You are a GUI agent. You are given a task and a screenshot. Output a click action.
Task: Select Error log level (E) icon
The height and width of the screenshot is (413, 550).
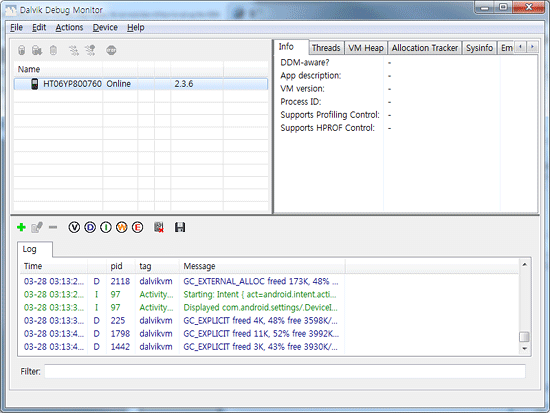click(138, 227)
